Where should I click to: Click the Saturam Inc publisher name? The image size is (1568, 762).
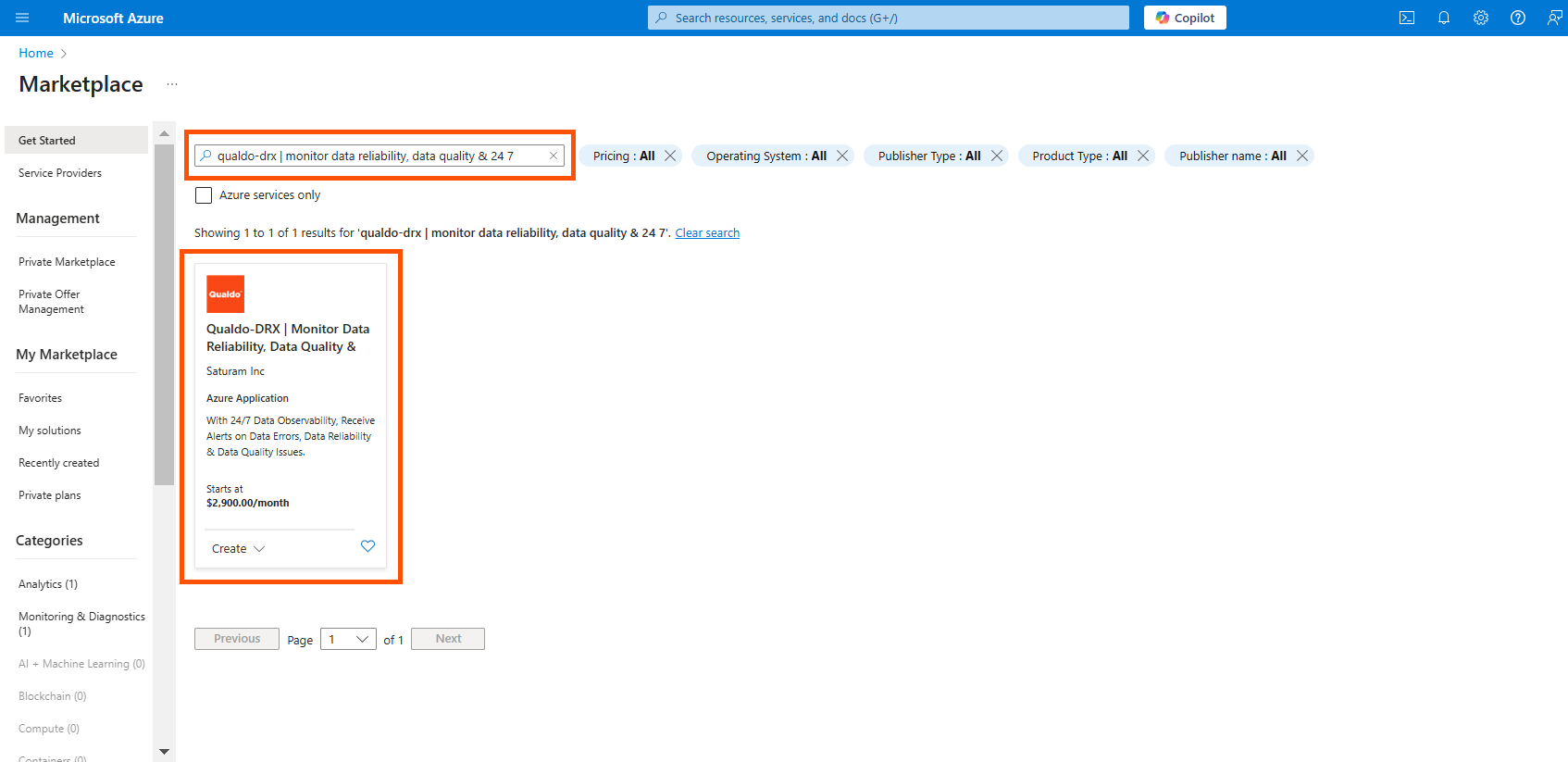point(235,371)
